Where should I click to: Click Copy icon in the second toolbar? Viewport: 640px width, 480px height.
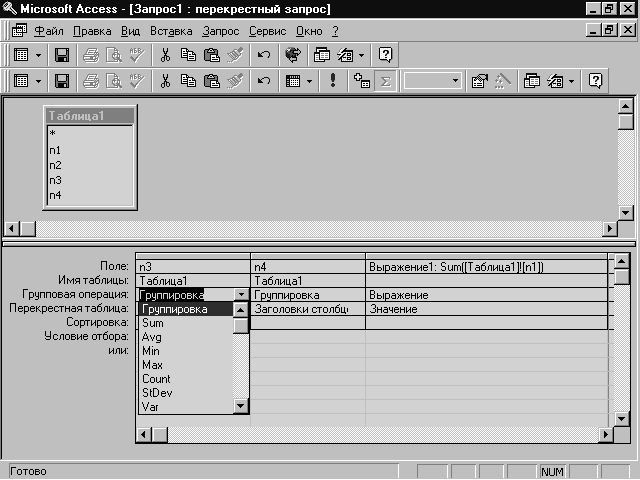(188, 81)
